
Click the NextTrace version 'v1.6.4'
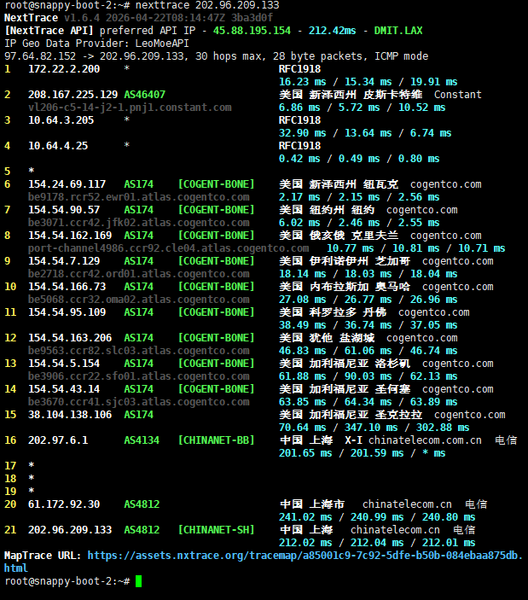point(82,18)
